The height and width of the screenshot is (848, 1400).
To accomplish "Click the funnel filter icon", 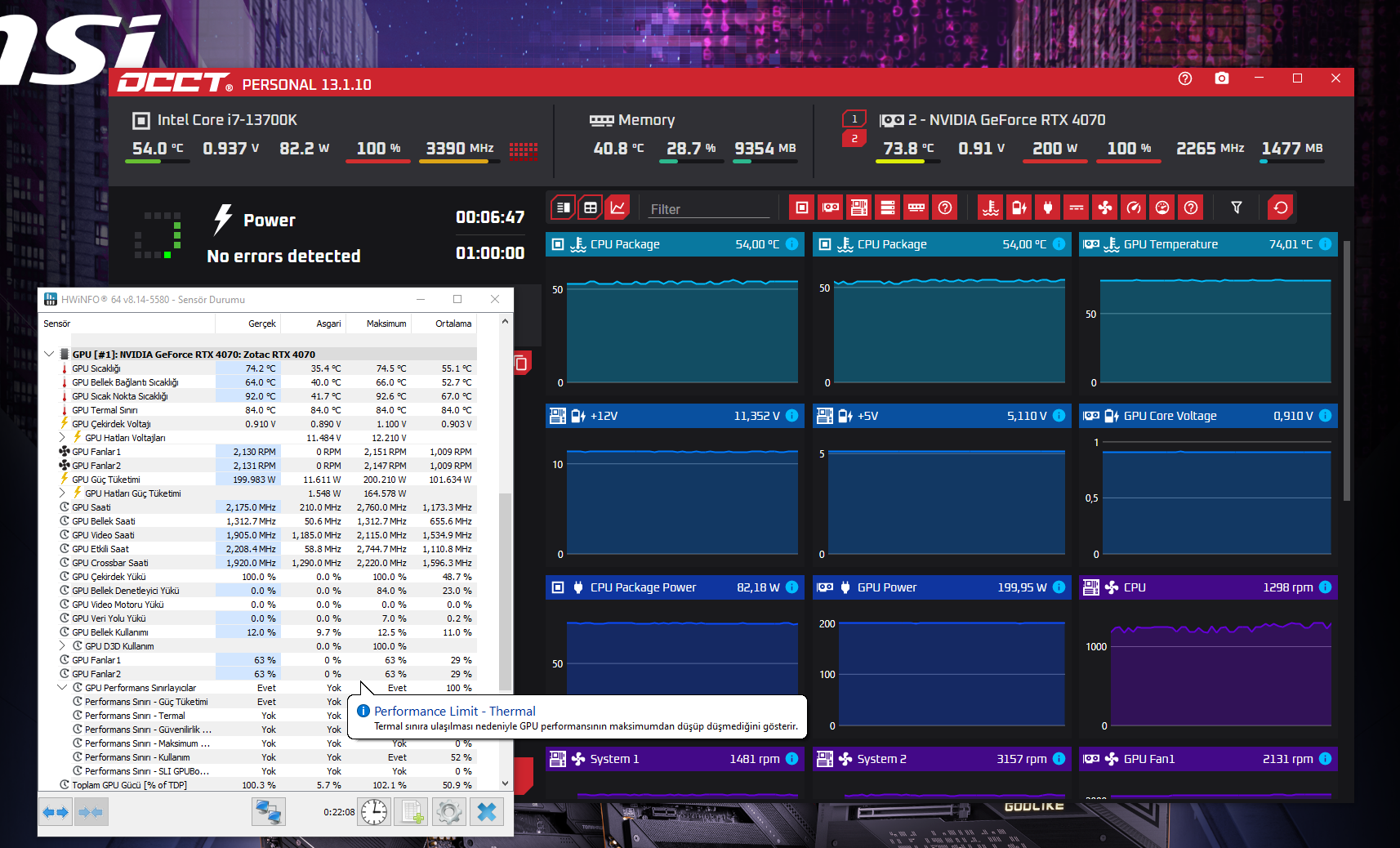I will [x=1237, y=208].
